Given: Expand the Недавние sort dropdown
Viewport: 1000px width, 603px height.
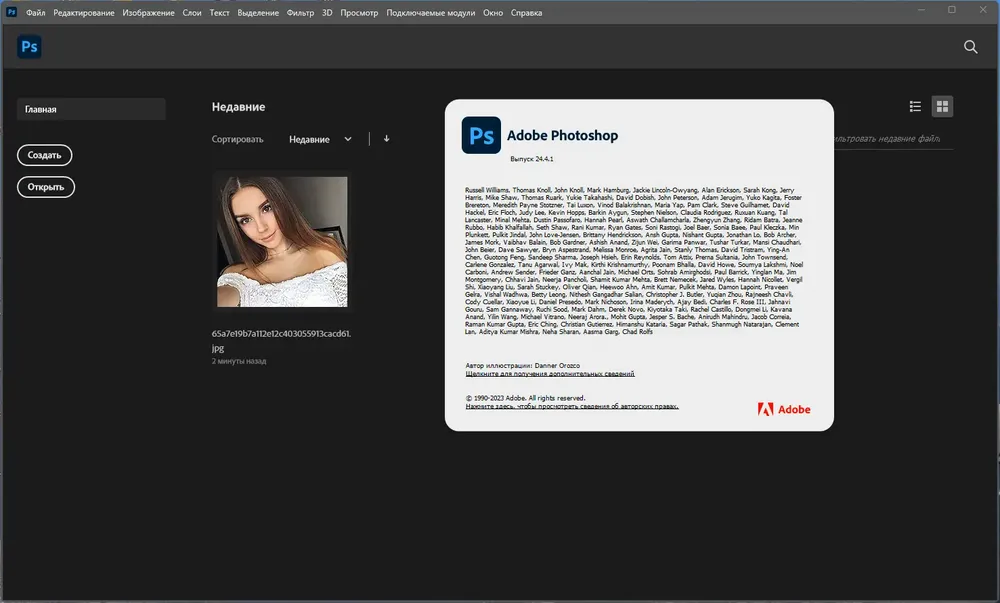Looking at the screenshot, I should pos(320,139).
